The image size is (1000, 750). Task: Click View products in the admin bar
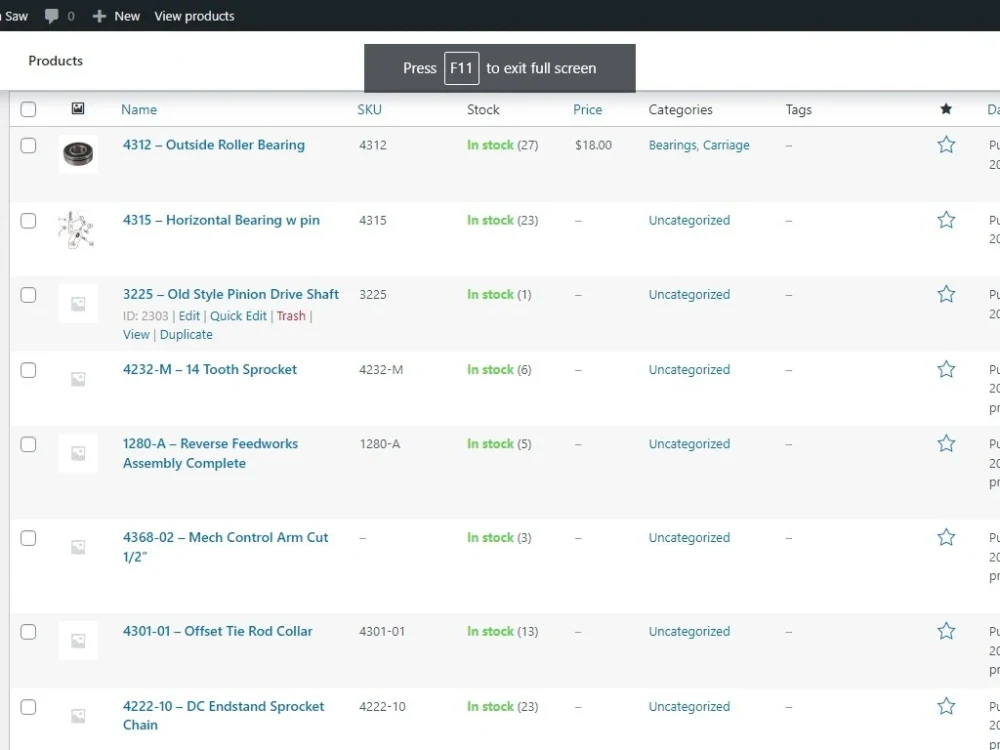[194, 16]
